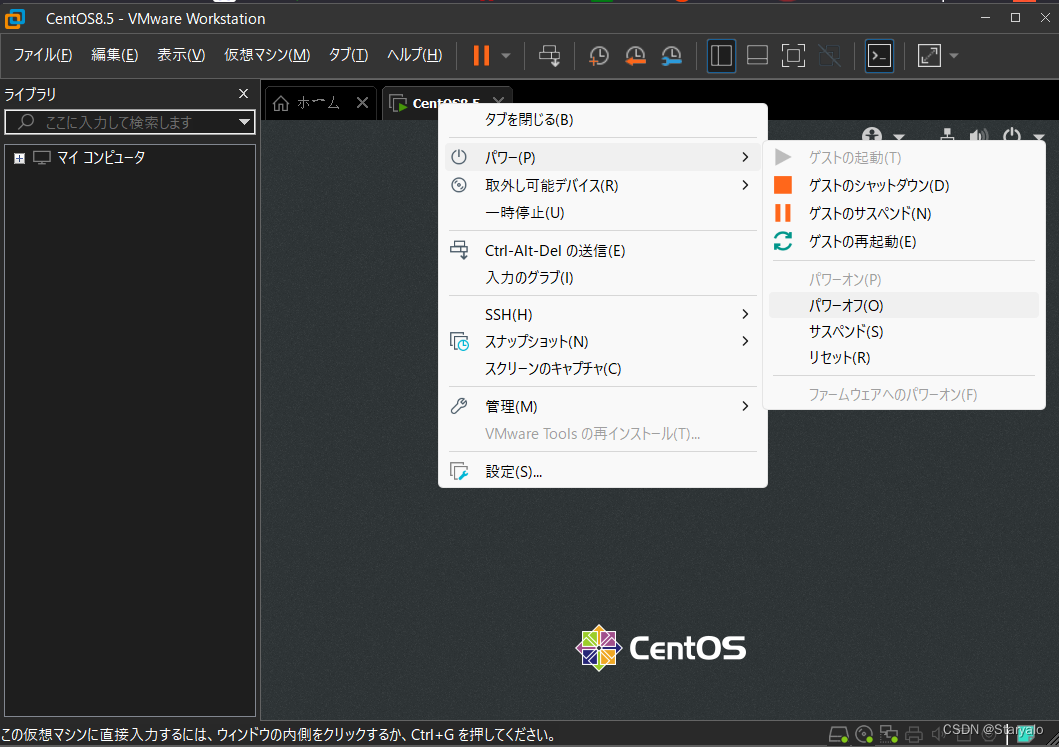
Task: Expand the スナップショット(N) submenu
Action: pos(602,342)
